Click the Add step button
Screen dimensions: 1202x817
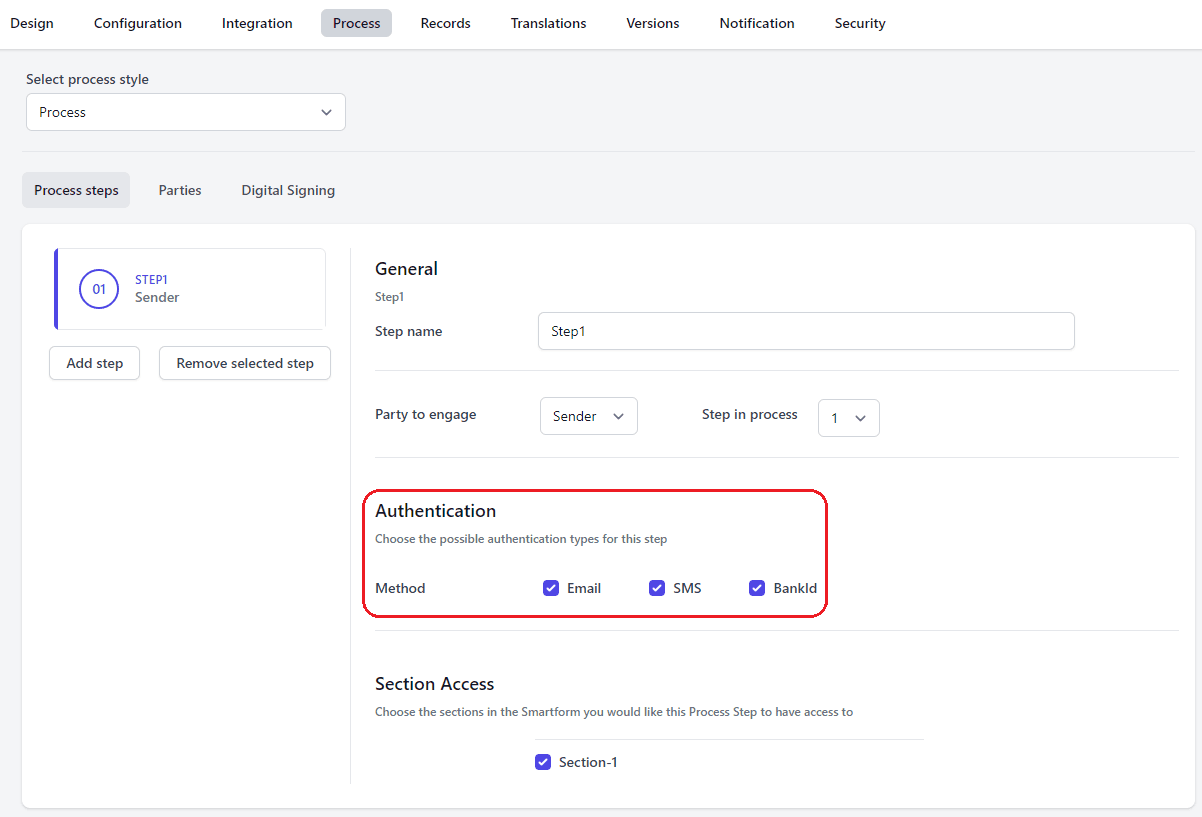(95, 363)
